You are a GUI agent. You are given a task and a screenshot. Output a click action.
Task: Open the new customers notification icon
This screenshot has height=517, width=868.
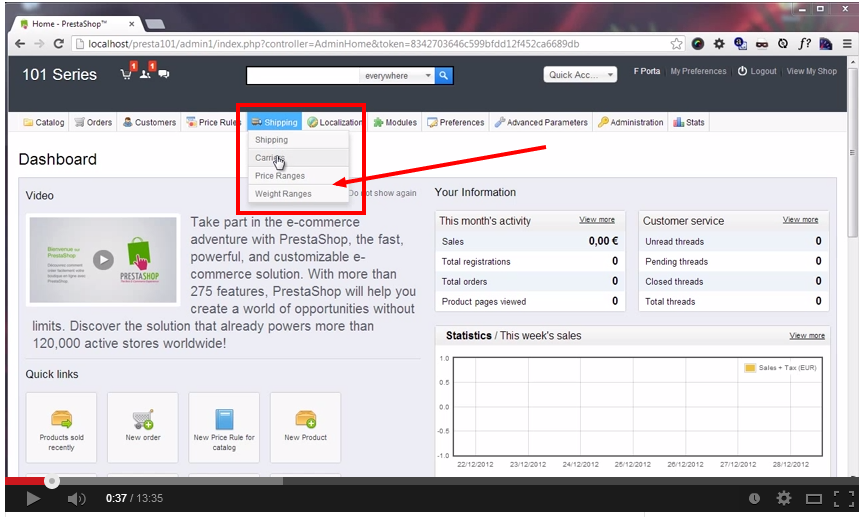tap(145, 74)
